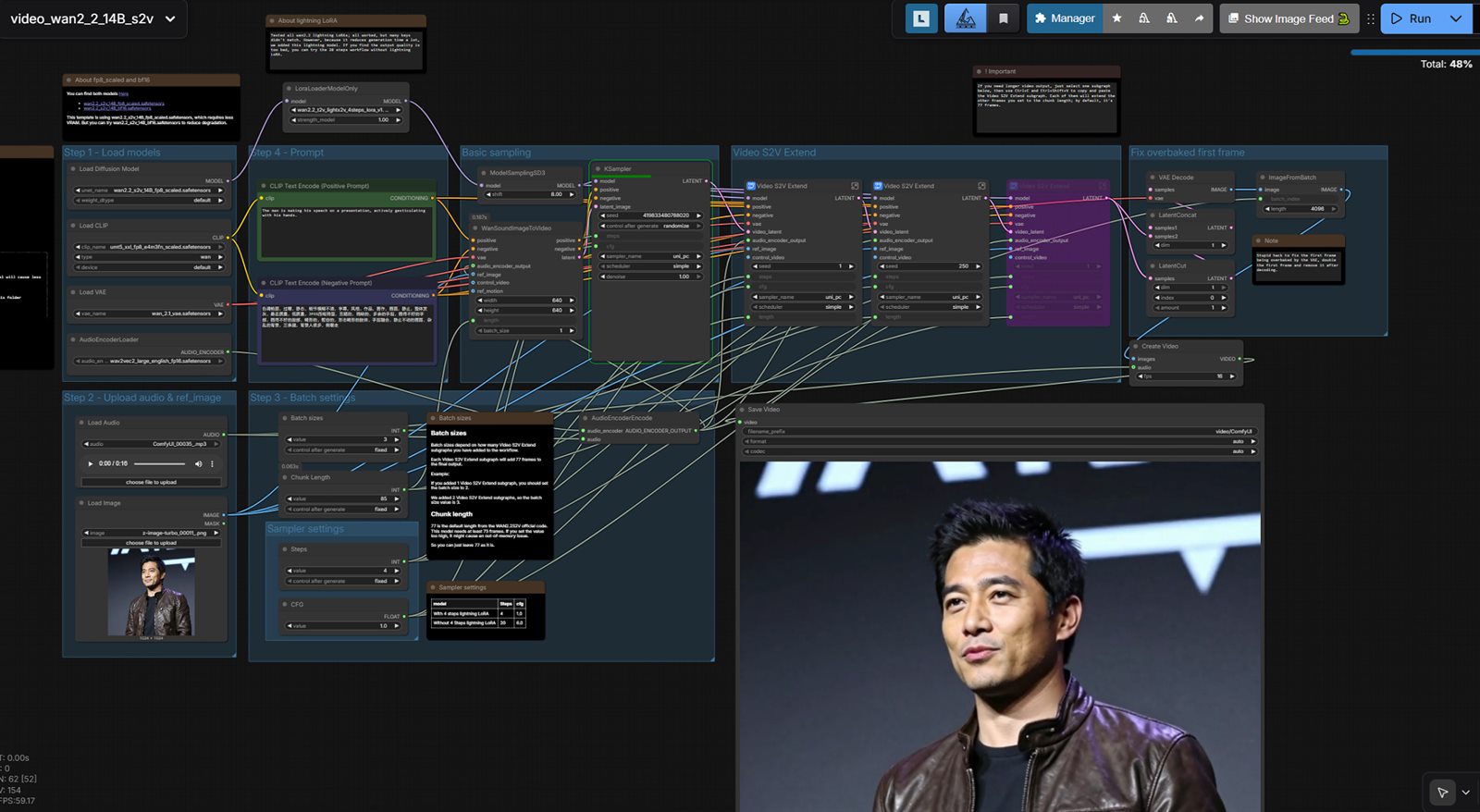
Task: Click the speaker volume icon in Load Audio
Action: click(x=198, y=463)
